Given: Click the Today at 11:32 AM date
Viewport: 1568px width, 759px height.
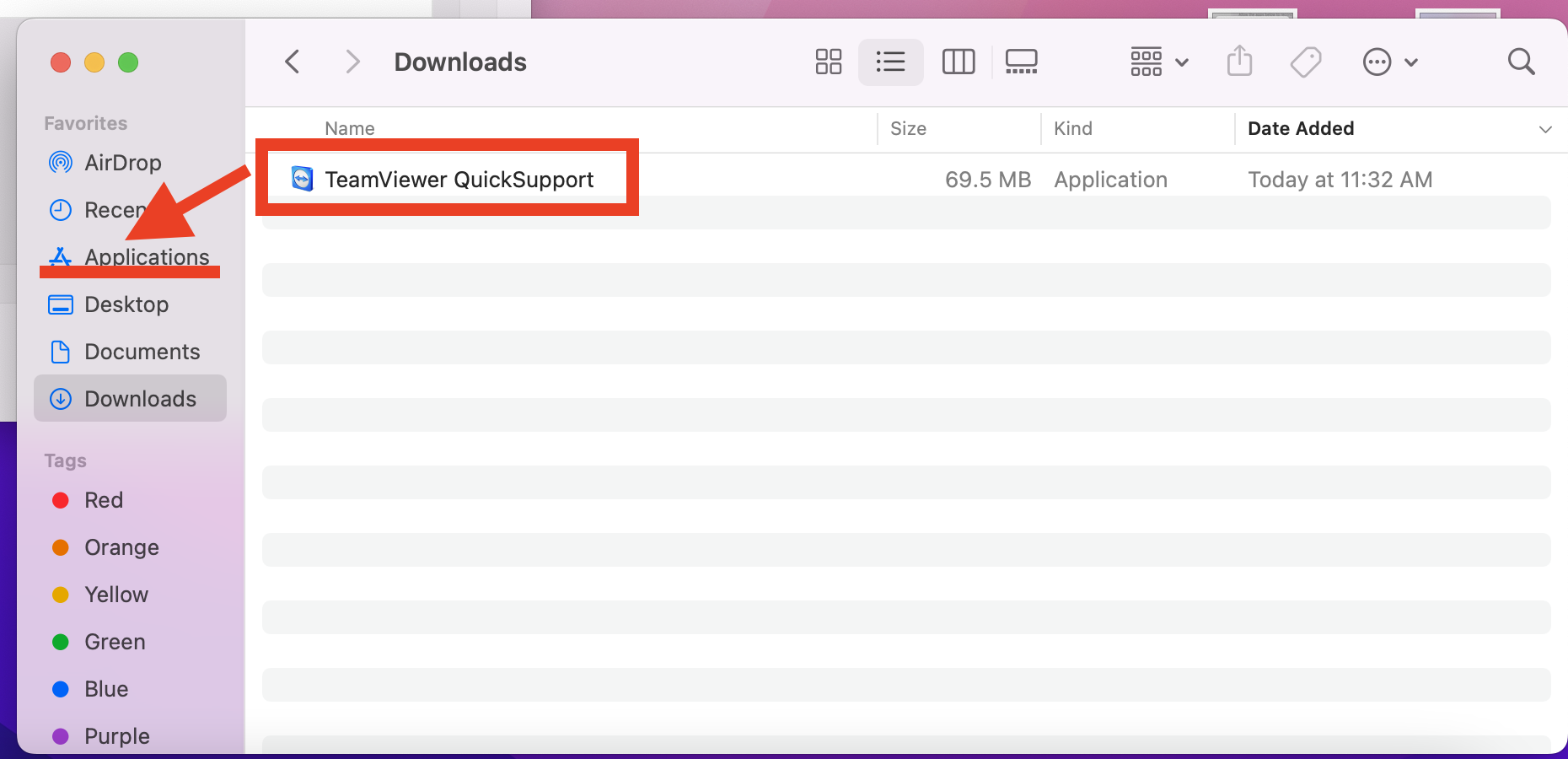Looking at the screenshot, I should click(x=1340, y=180).
